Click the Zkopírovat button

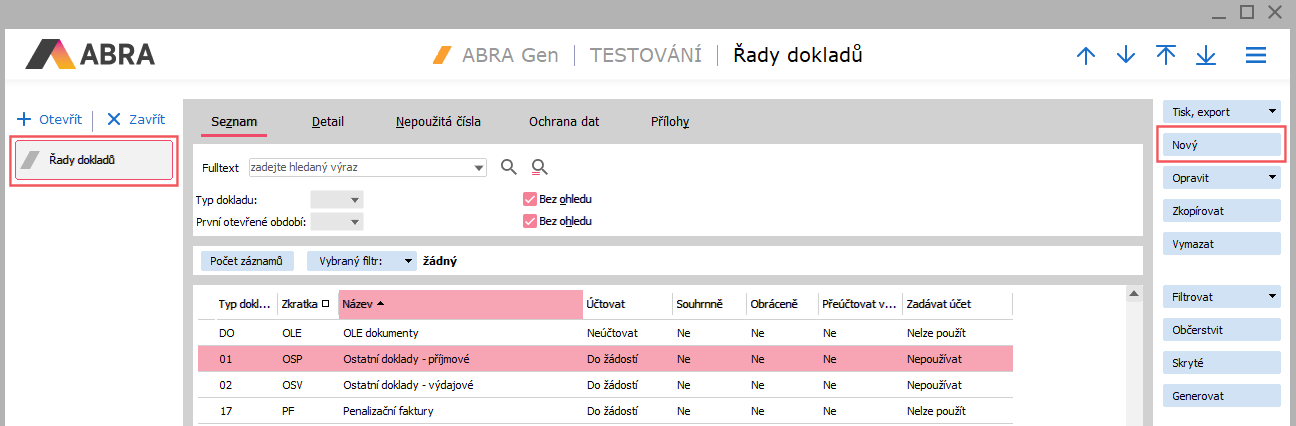[1220, 211]
